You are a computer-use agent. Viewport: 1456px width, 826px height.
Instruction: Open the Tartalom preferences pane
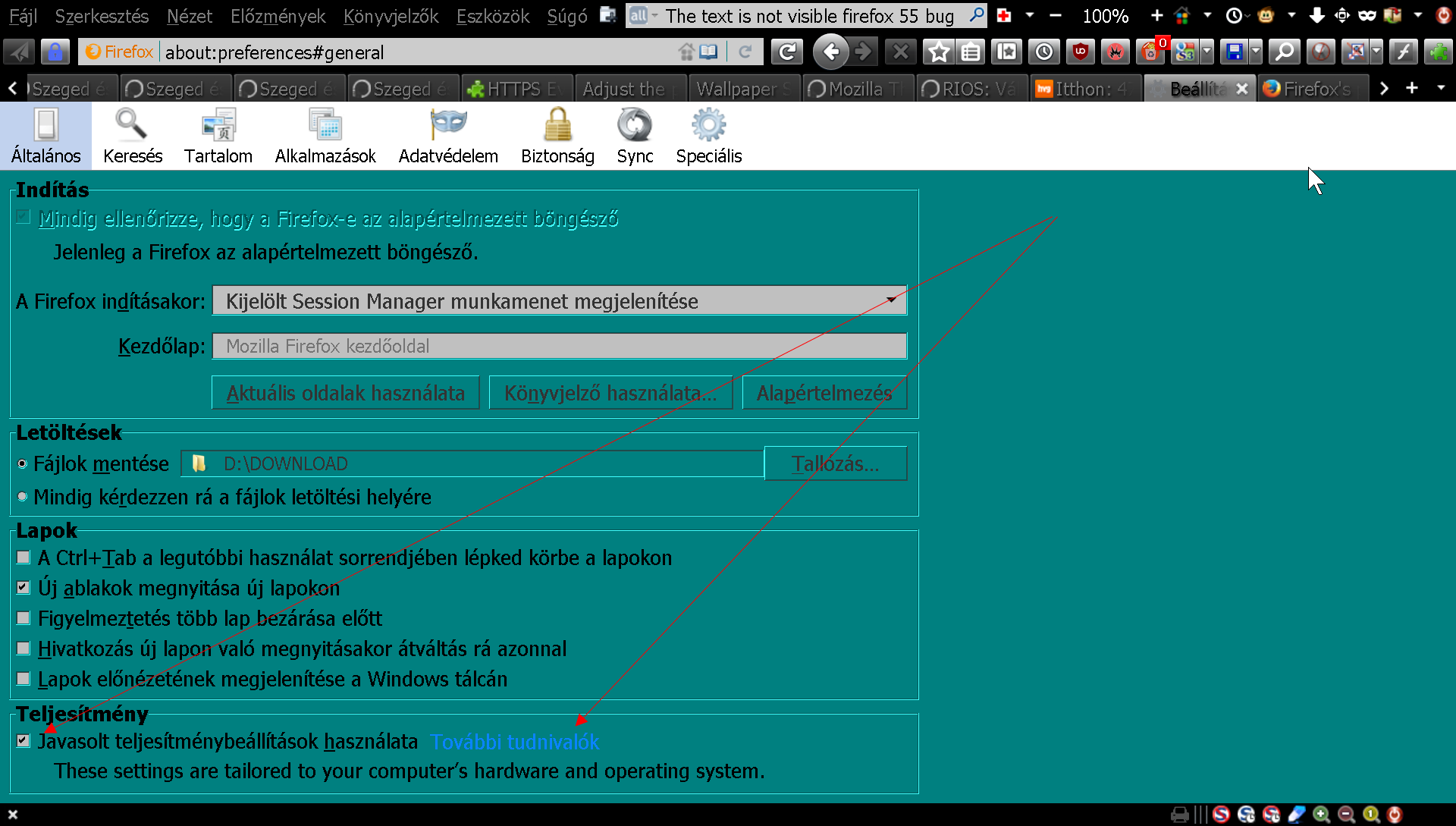[218, 137]
